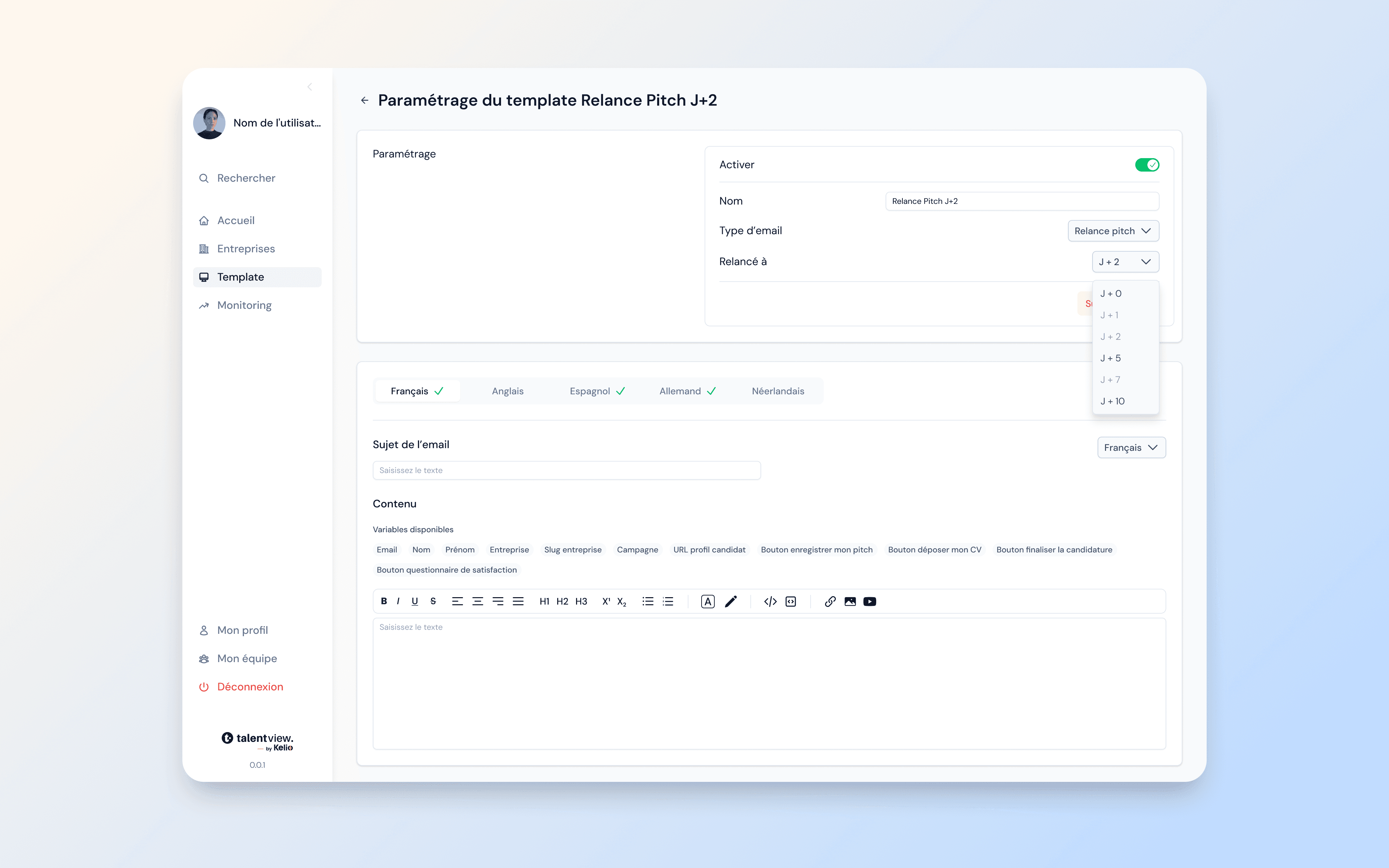Image resolution: width=1389 pixels, height=868 pixels.
Task: Click the back arrow beside page title
Action: click(x=364, y=101)
